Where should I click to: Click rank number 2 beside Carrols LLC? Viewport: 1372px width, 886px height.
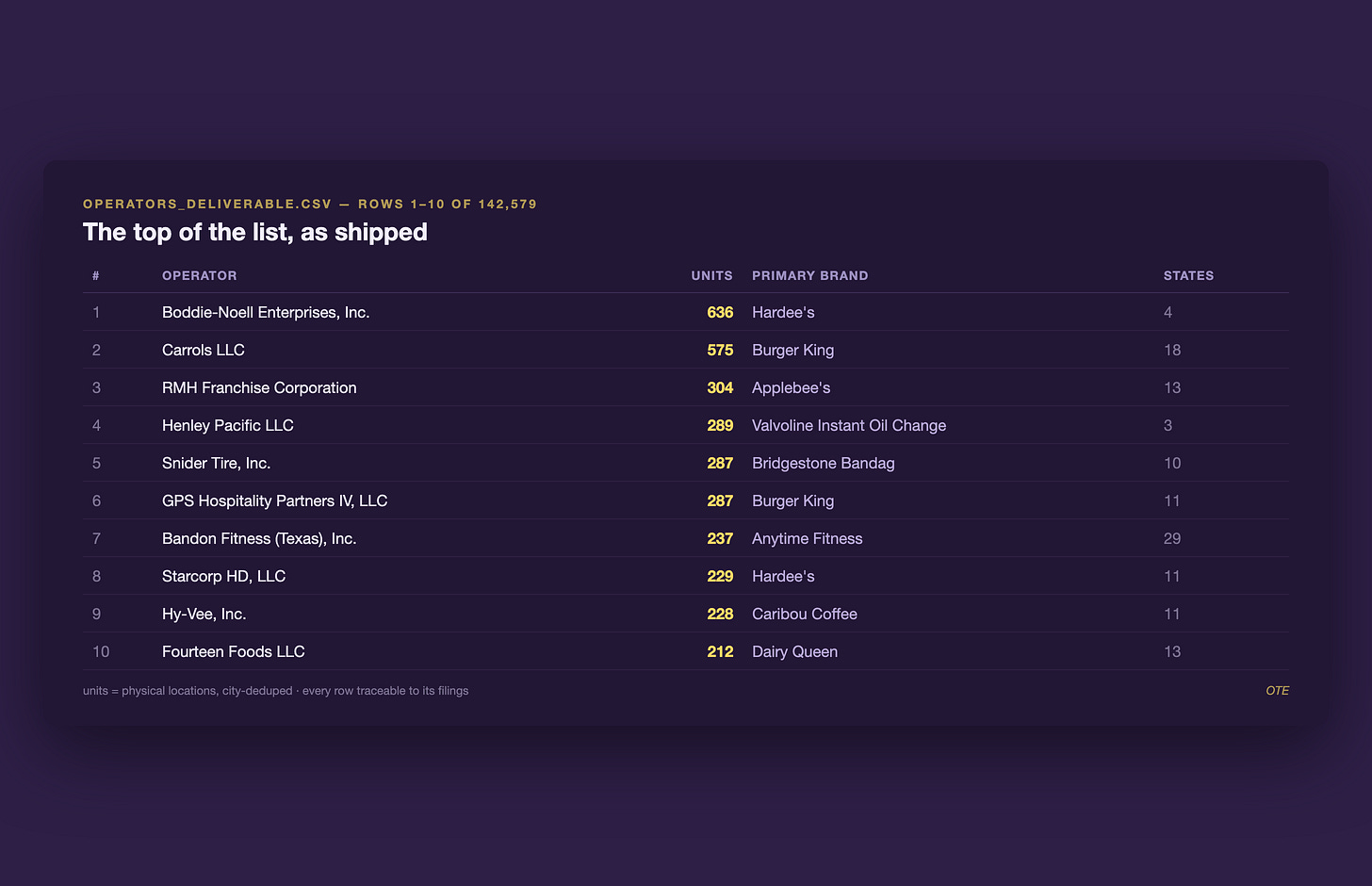tap(96, 350)
